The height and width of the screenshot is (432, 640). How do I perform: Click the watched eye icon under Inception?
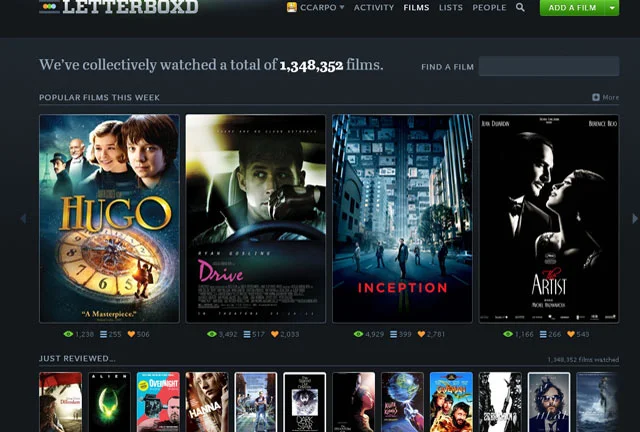358,334
